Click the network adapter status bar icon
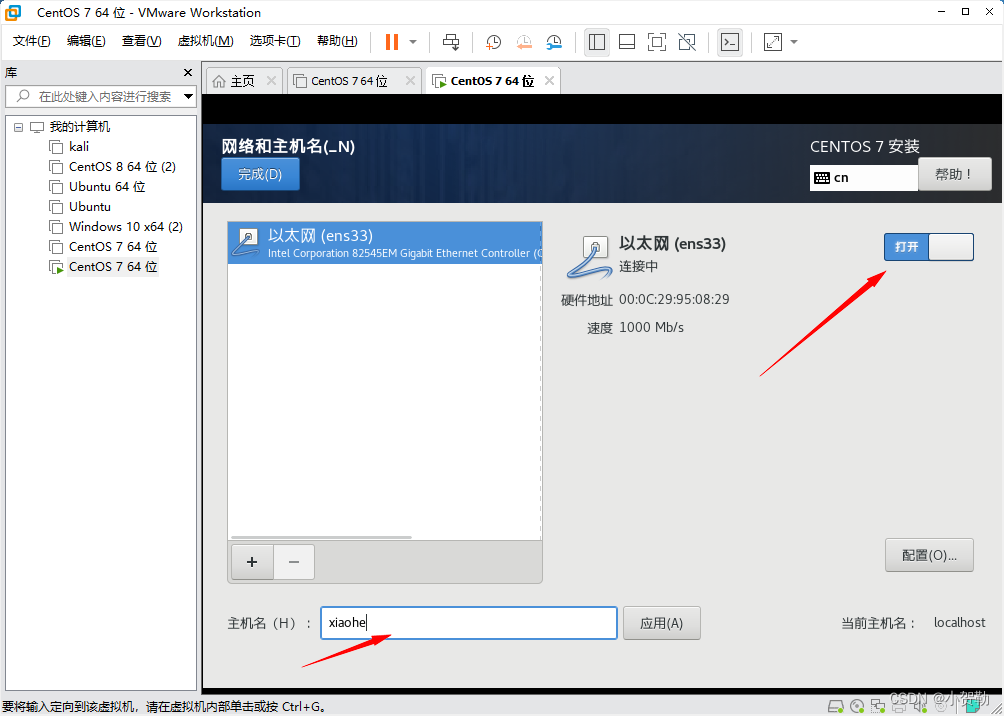 pos(878,706)
